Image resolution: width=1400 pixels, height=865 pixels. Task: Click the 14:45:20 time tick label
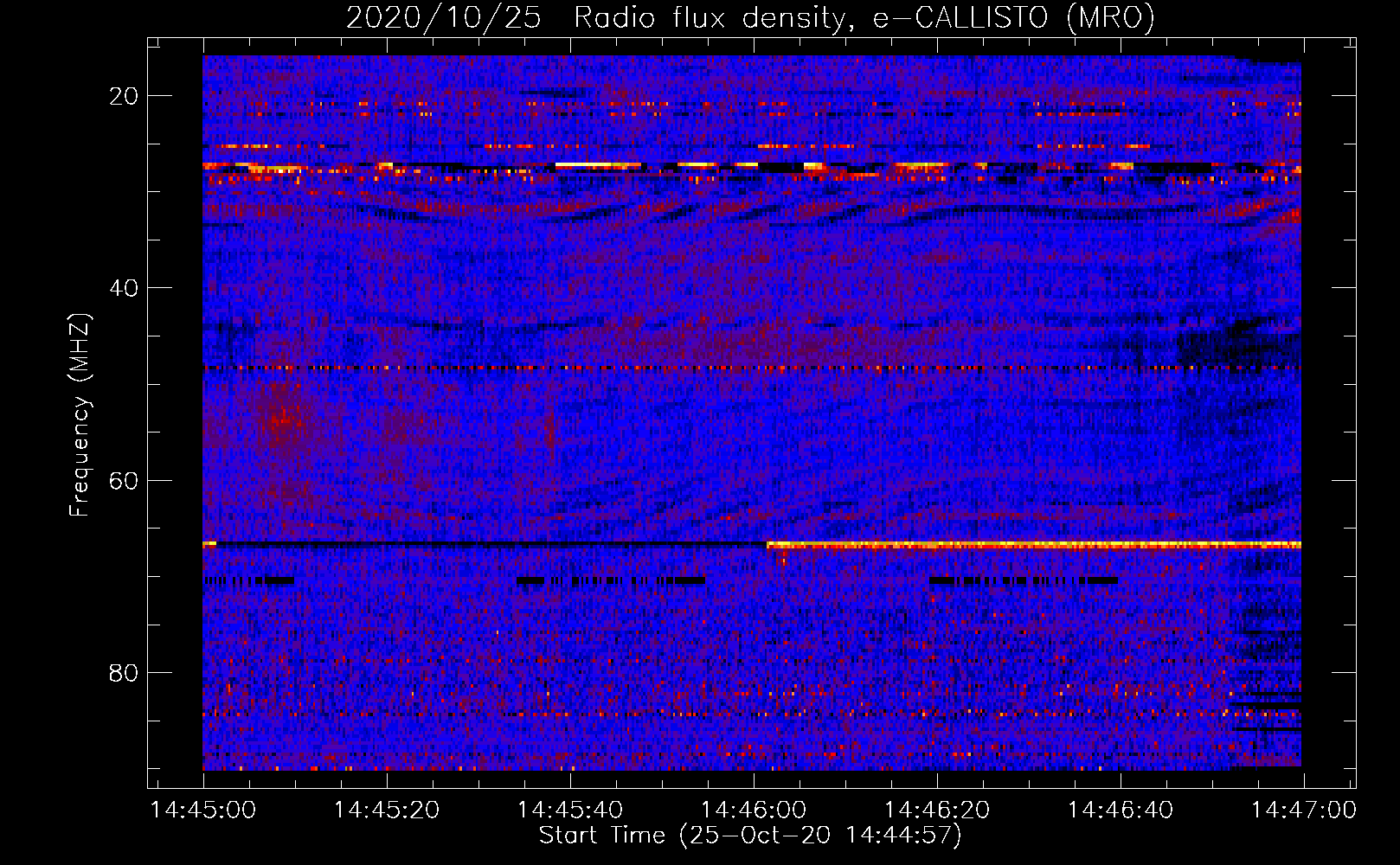[x=387, y=811]
